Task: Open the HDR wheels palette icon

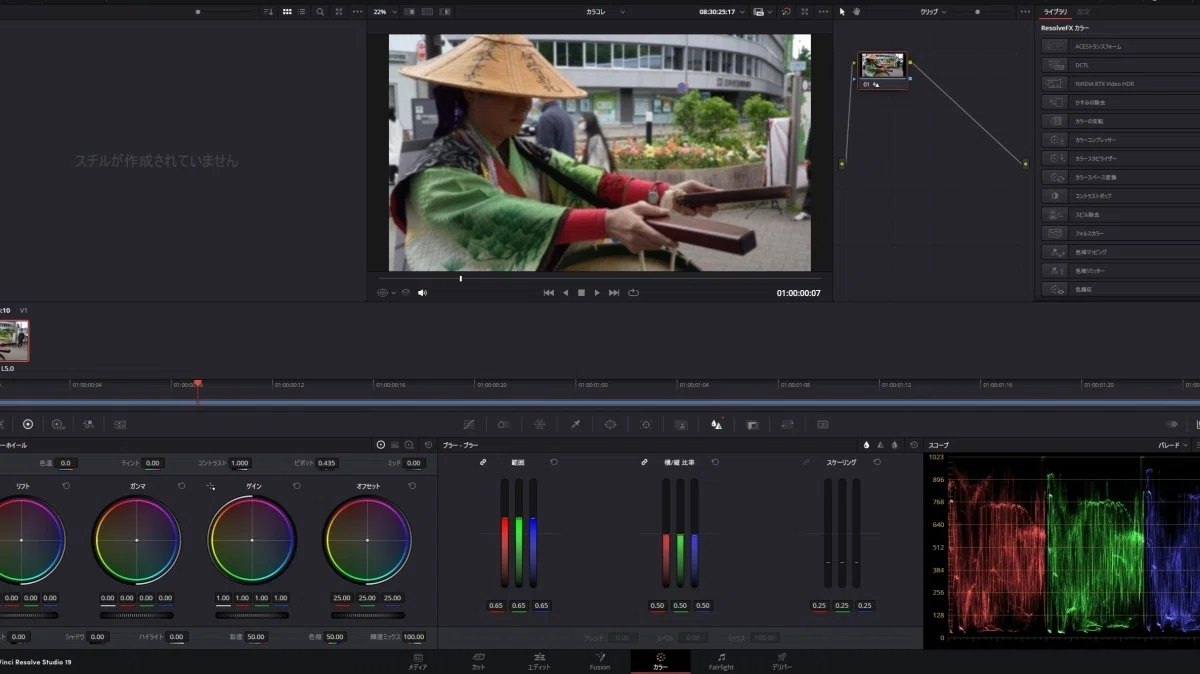Action: click(x=58, y=424)
